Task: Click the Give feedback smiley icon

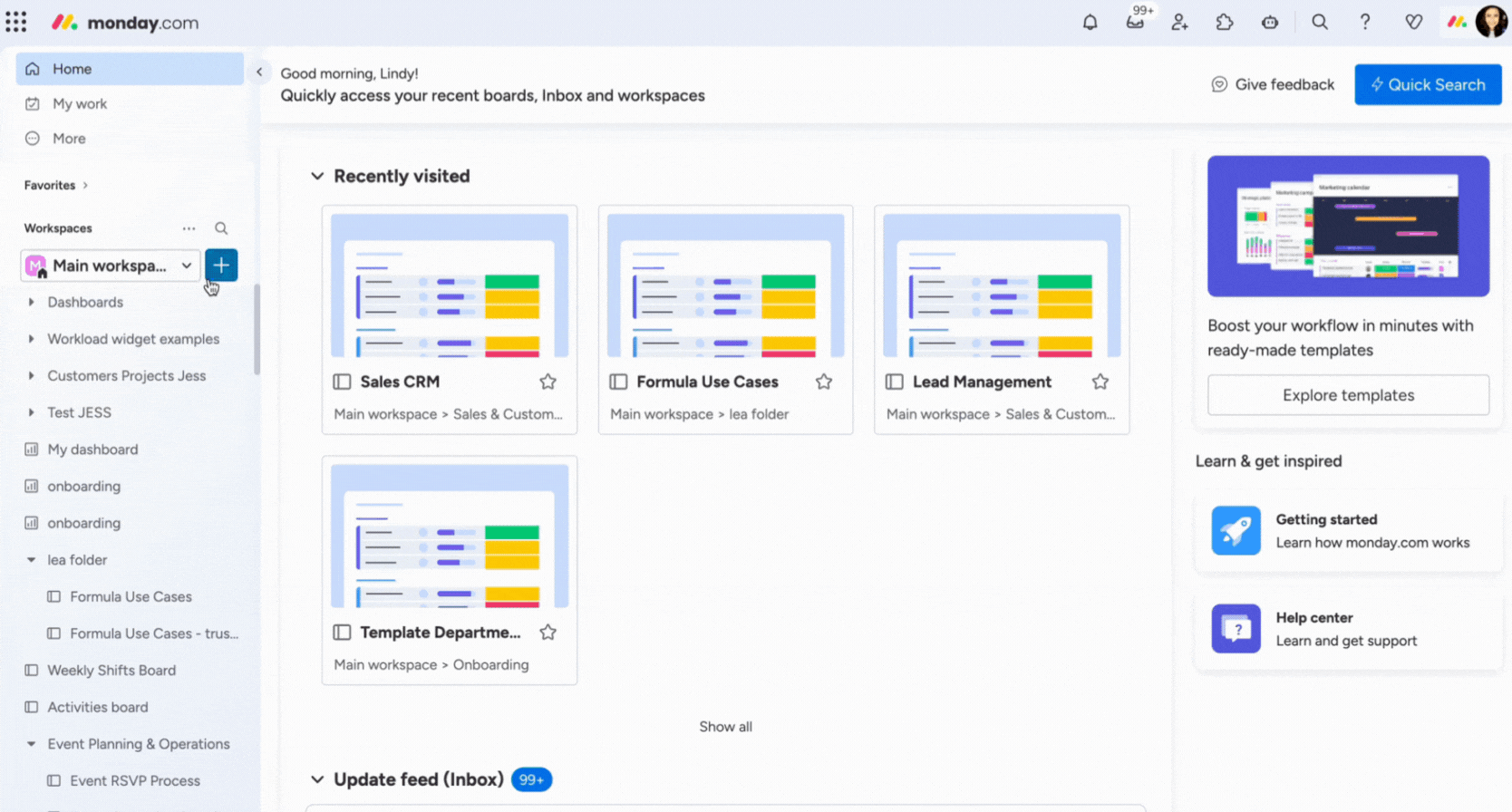Action: point(1219,84)
